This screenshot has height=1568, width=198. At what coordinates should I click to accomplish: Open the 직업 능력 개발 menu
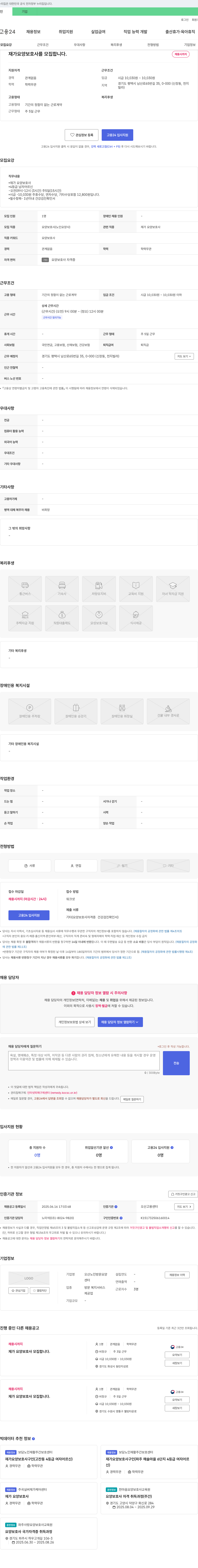coord(135,32)
